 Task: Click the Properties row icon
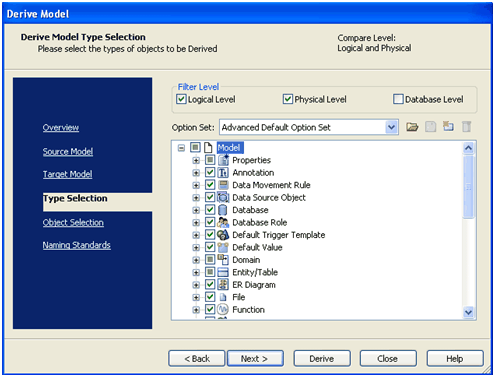tap(223, 160)
